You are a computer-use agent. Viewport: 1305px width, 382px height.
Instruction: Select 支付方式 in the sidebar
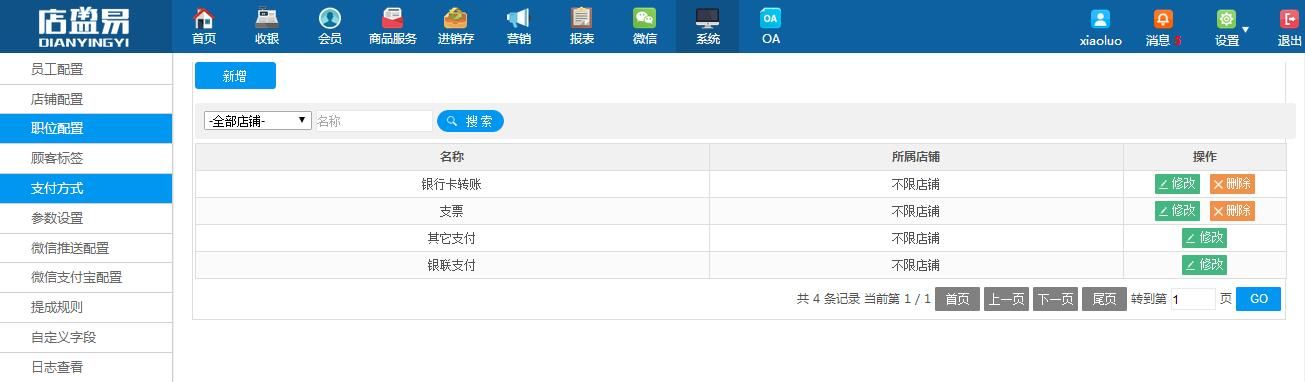click(x=86, y=188)
